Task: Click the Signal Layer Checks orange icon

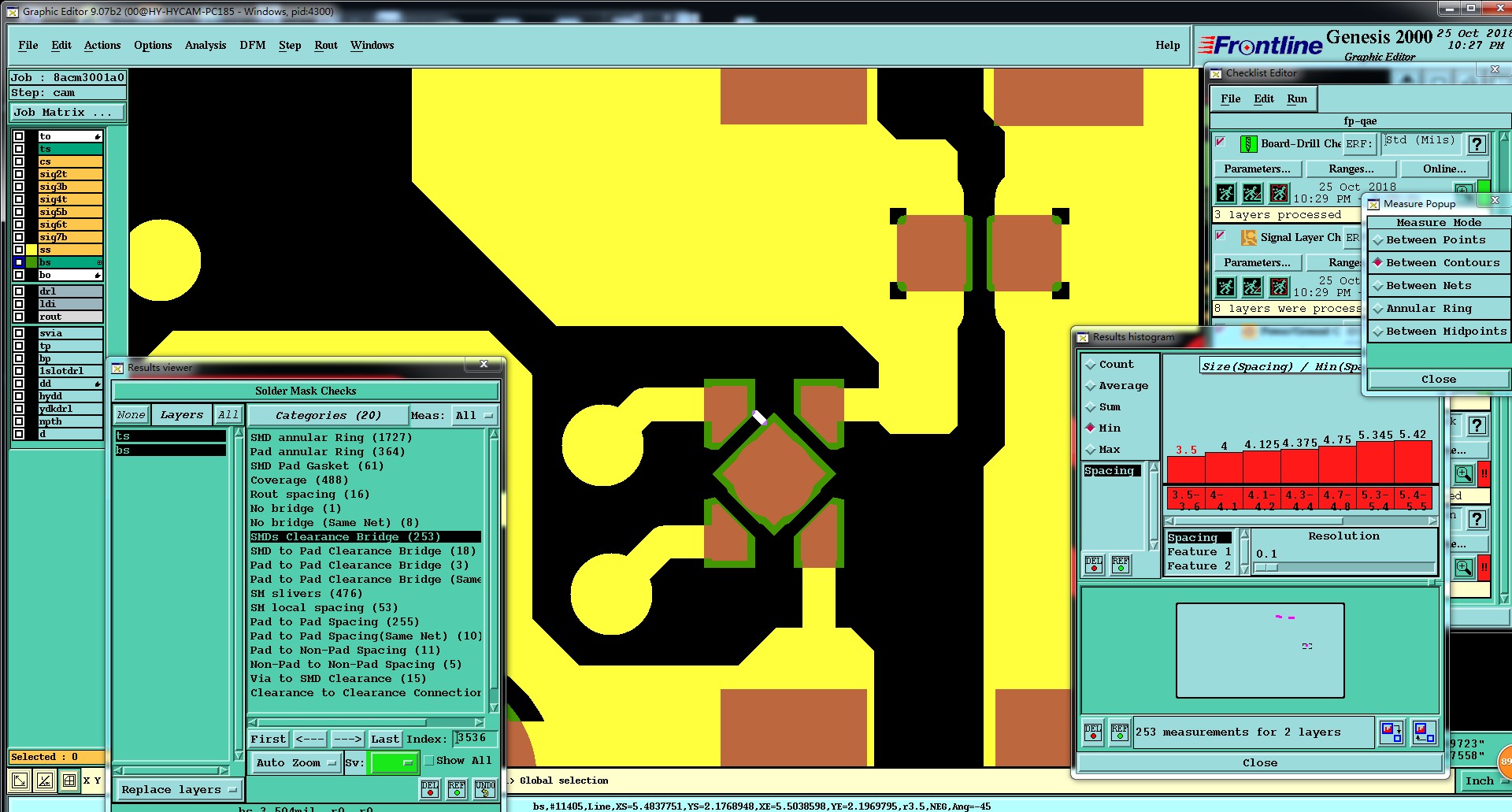Action: (x=1248, y=238)
